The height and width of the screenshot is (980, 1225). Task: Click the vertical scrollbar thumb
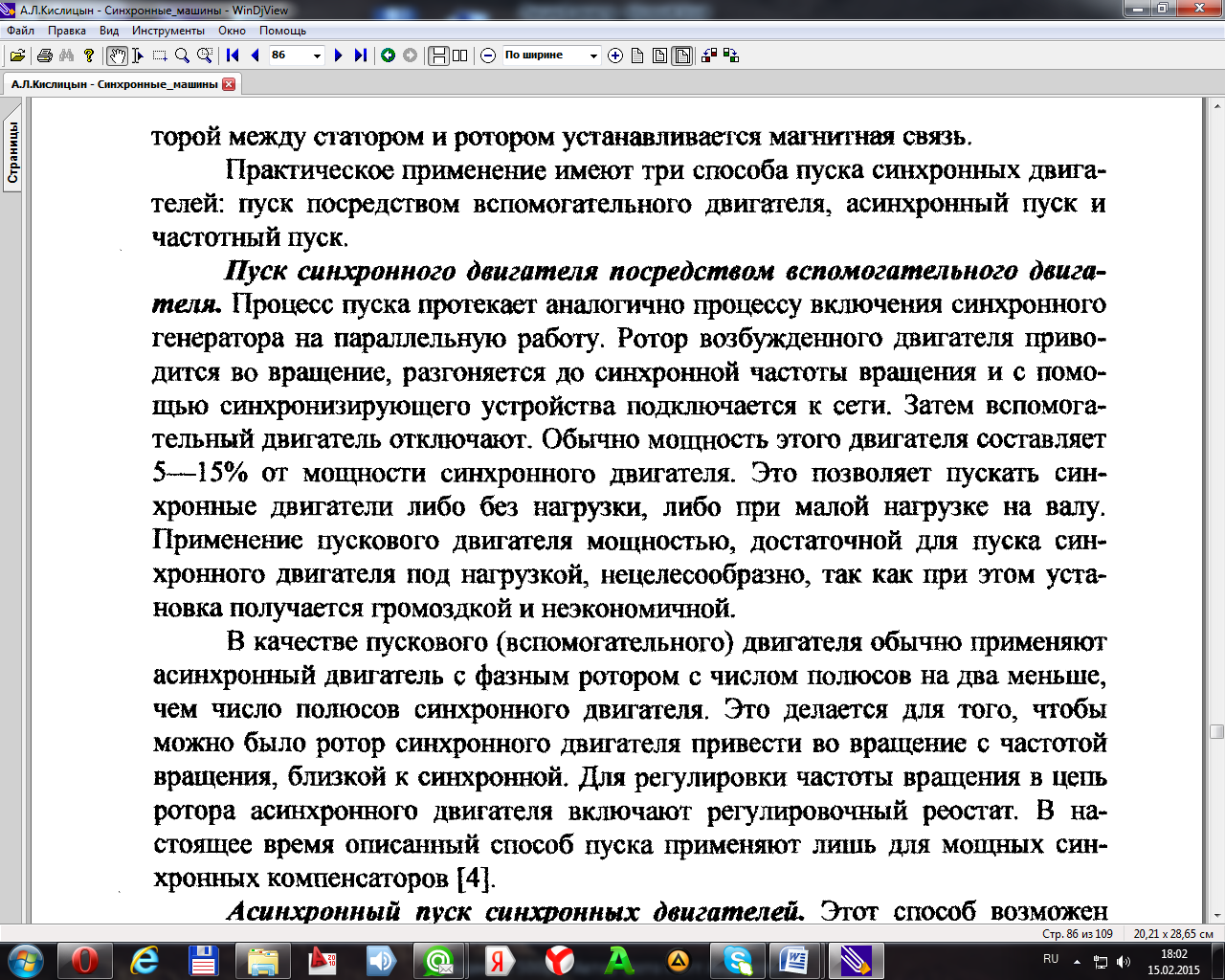coord(1216,731)
